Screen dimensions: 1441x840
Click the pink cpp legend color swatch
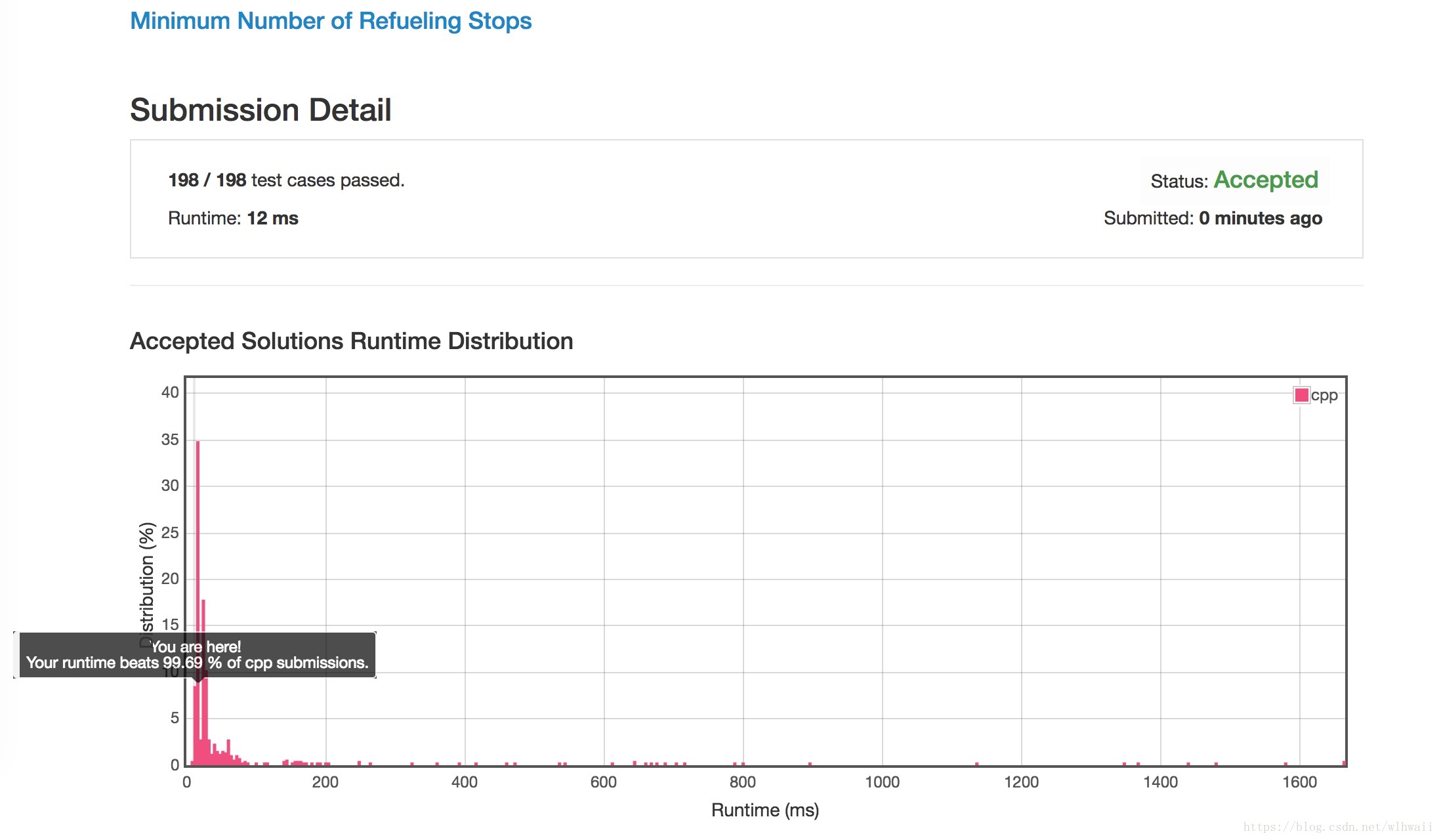coord(1302,395)
